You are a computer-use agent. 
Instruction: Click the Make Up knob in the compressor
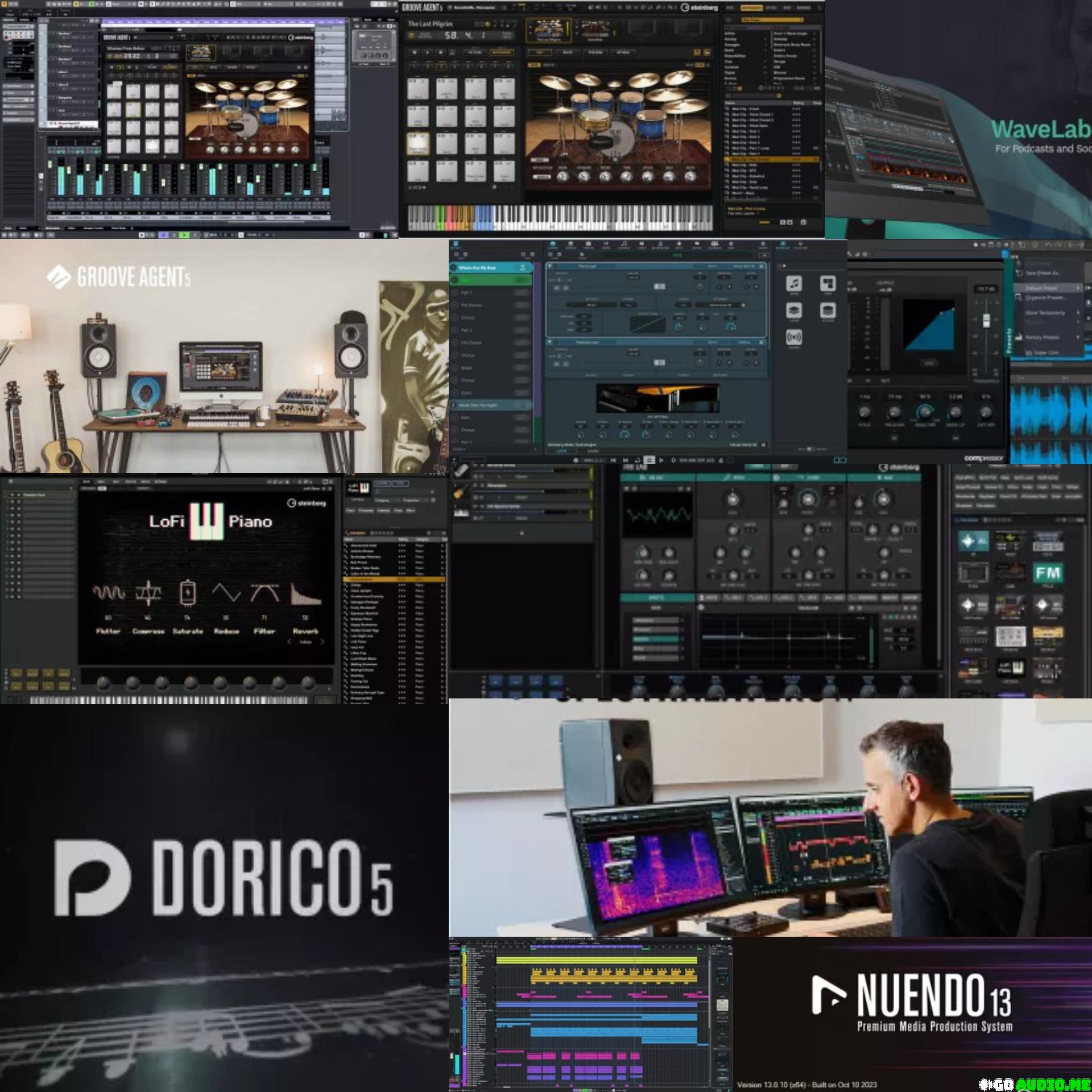[x=955, y=412]
